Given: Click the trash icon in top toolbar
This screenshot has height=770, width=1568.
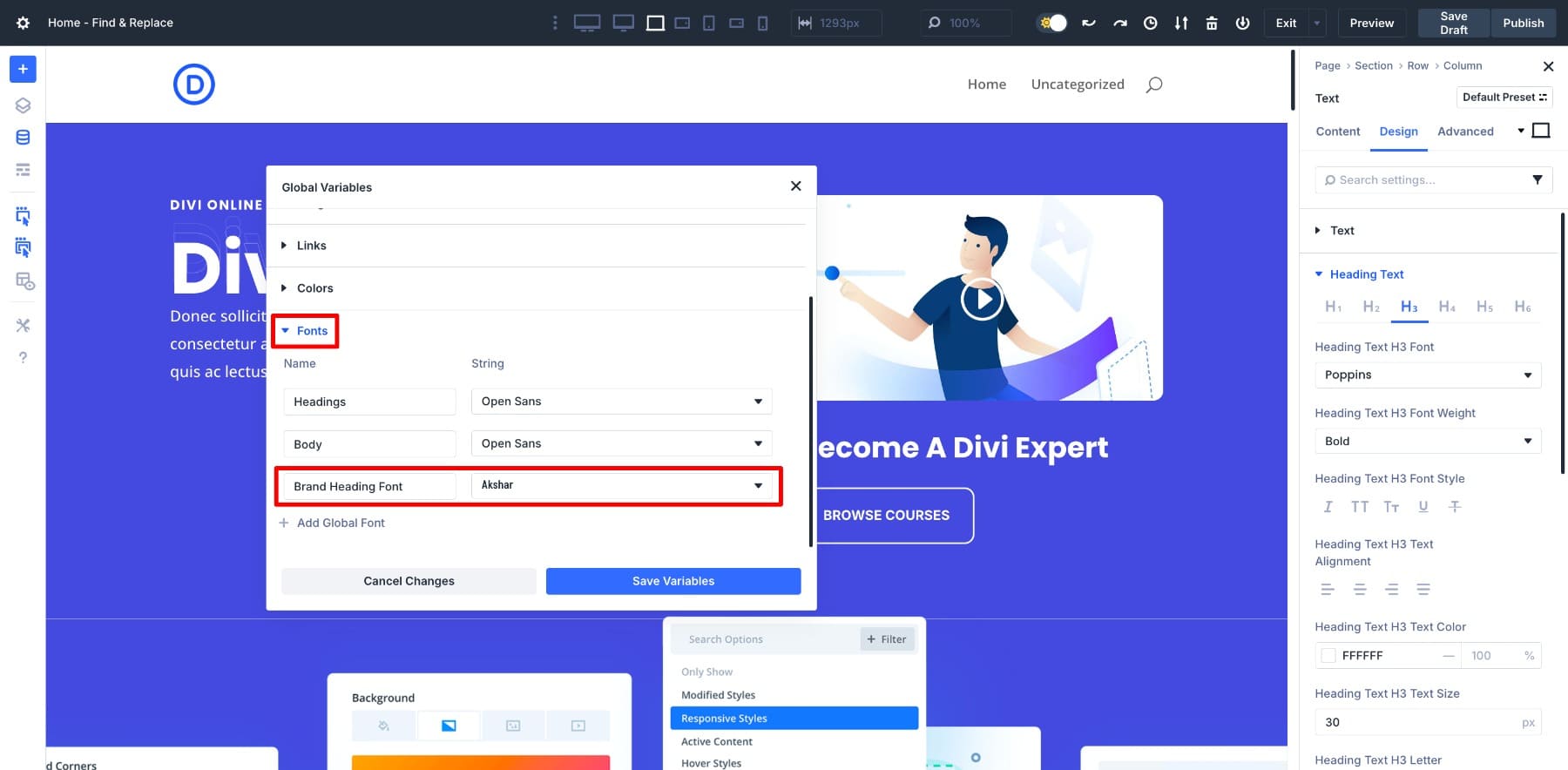Looking at the screenshot, I should click(x=1211, y=24).
